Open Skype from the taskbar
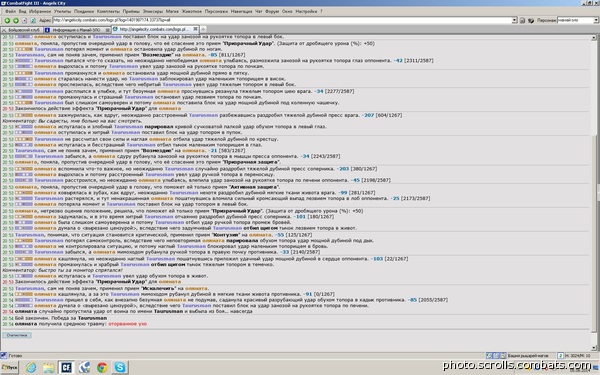Screen dimensions: 600x375 (x=120, y=368)
